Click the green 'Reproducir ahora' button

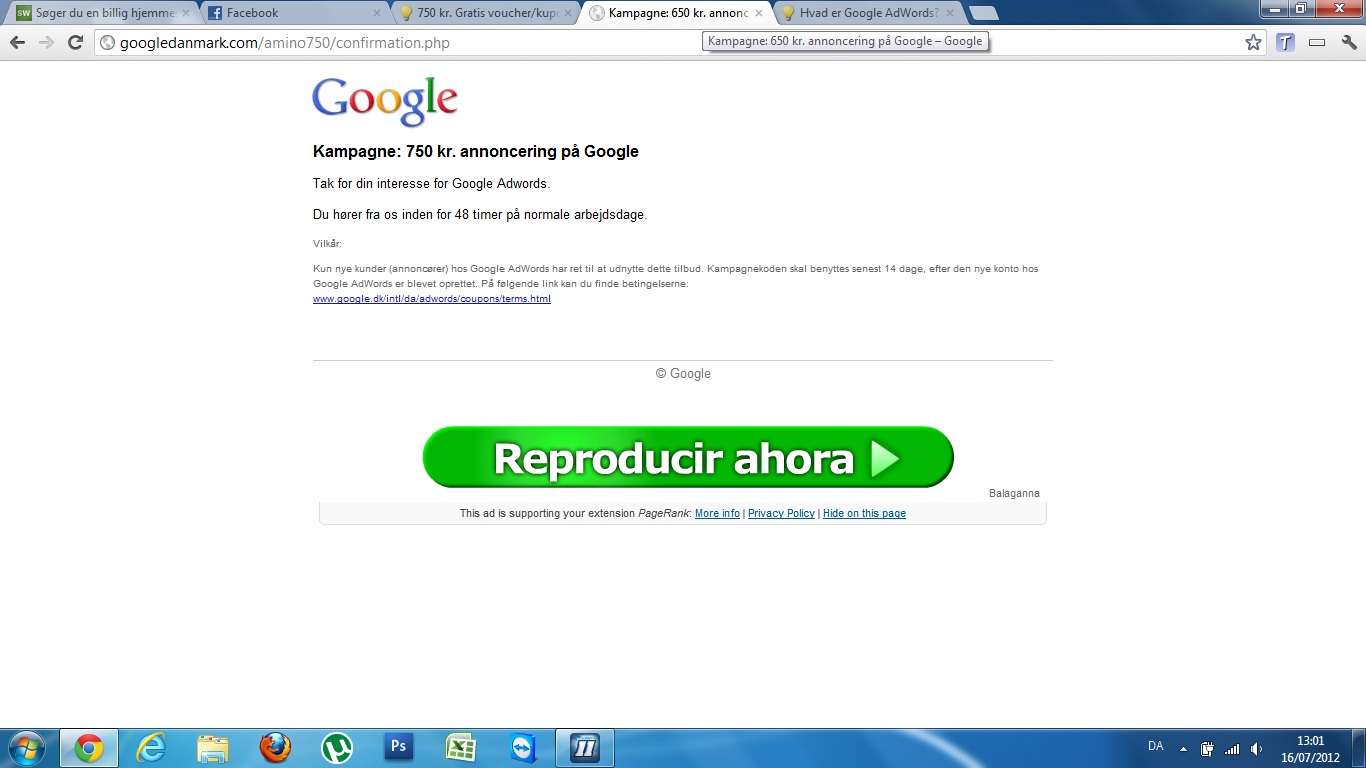688,458
